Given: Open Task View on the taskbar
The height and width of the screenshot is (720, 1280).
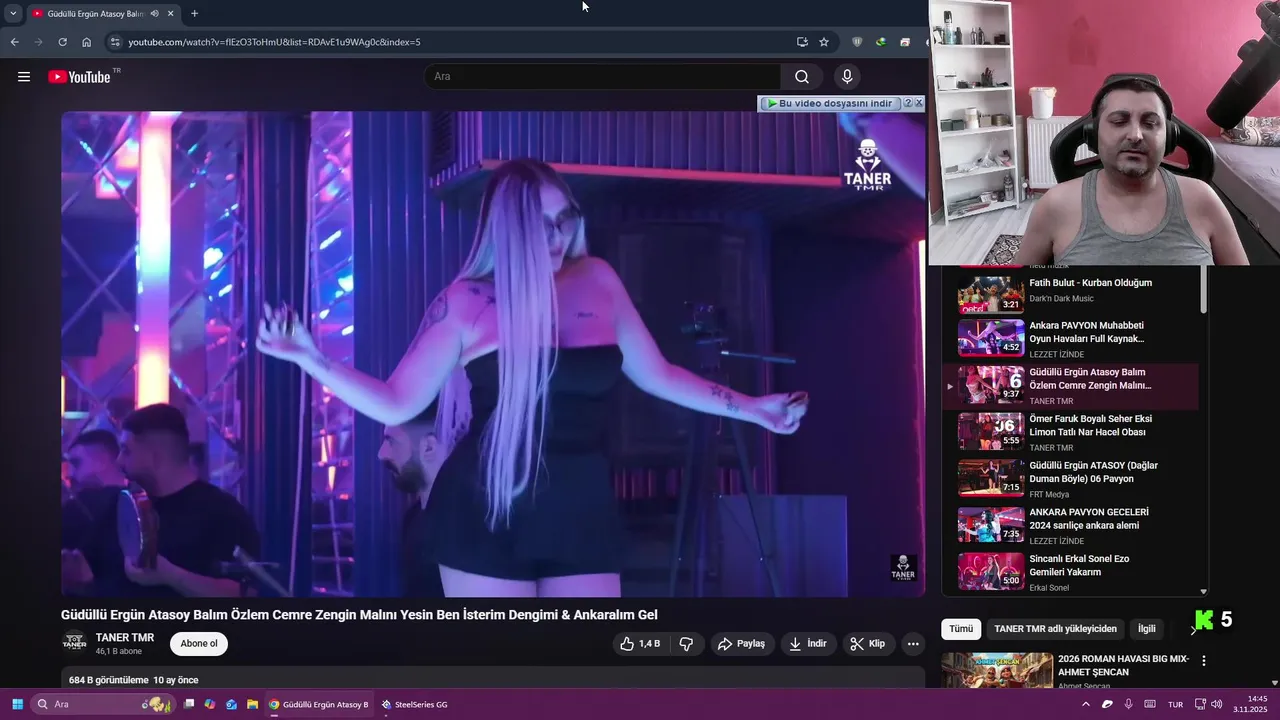Looking at the screenshot, I should pyautogui.click(x=188, y=704).
